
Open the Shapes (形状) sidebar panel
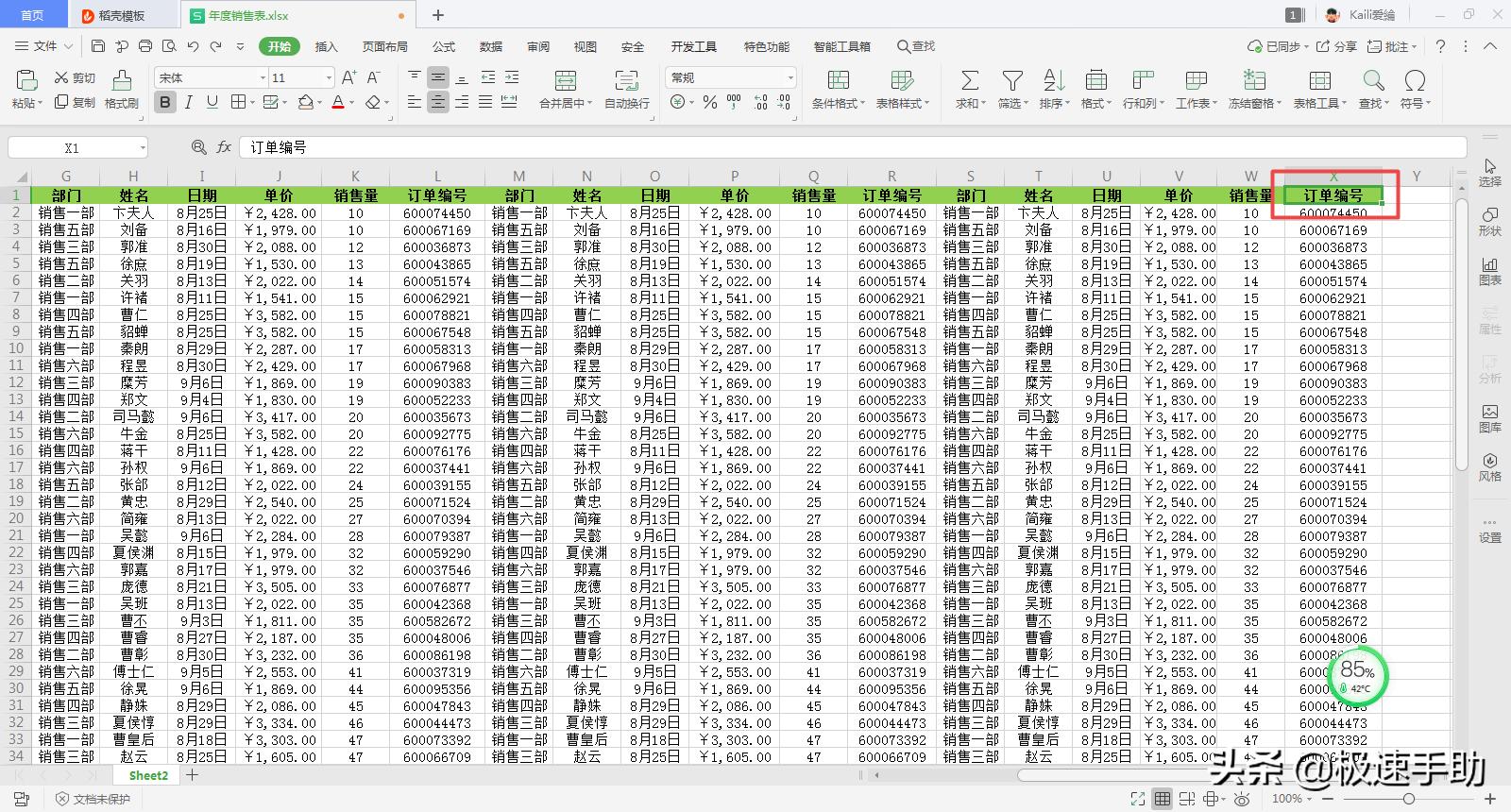click(x=1489, y=222)
